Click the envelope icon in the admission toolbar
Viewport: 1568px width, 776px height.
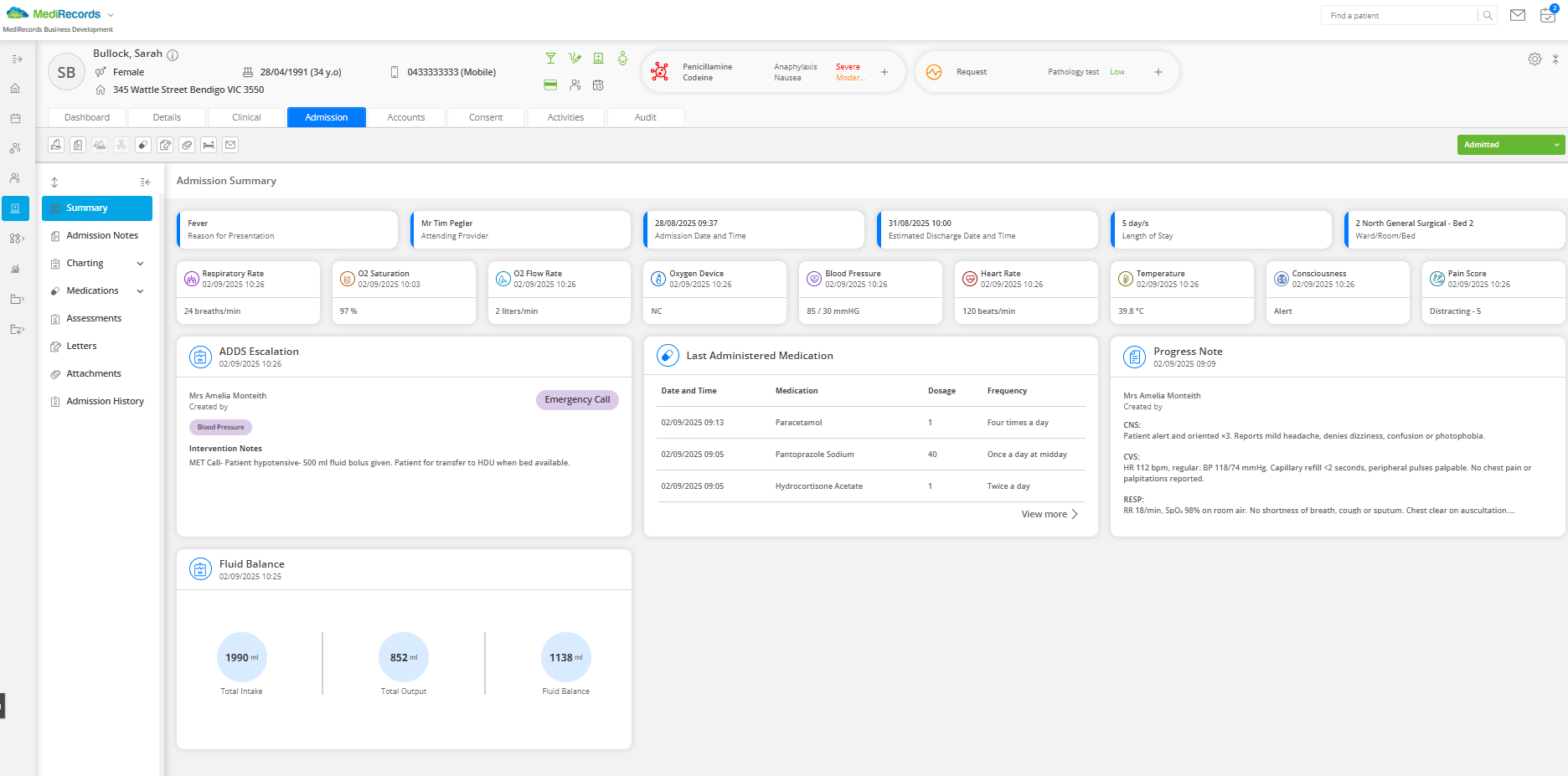[230, 145]
